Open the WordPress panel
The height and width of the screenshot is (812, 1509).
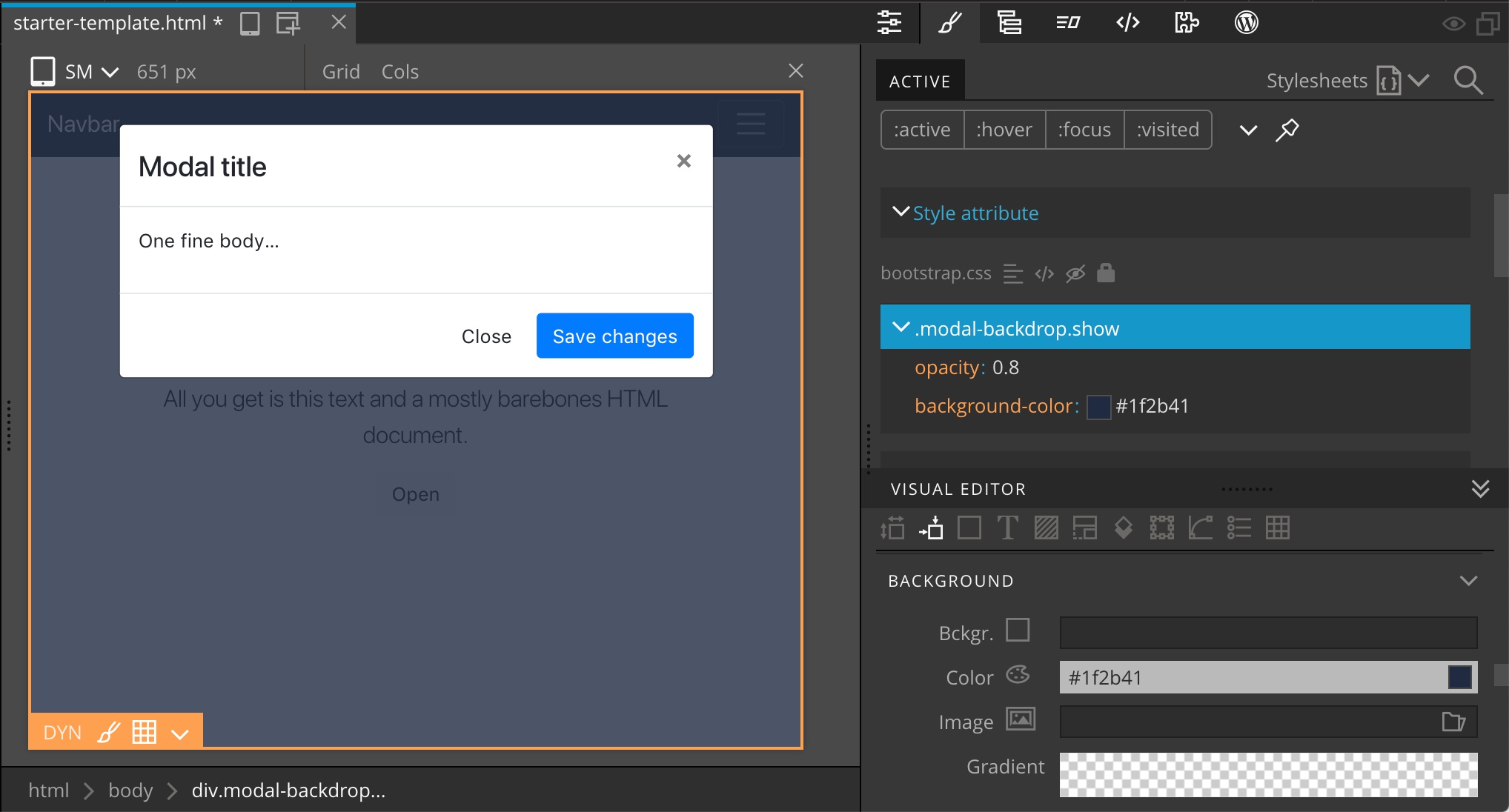coord(1247,23)
